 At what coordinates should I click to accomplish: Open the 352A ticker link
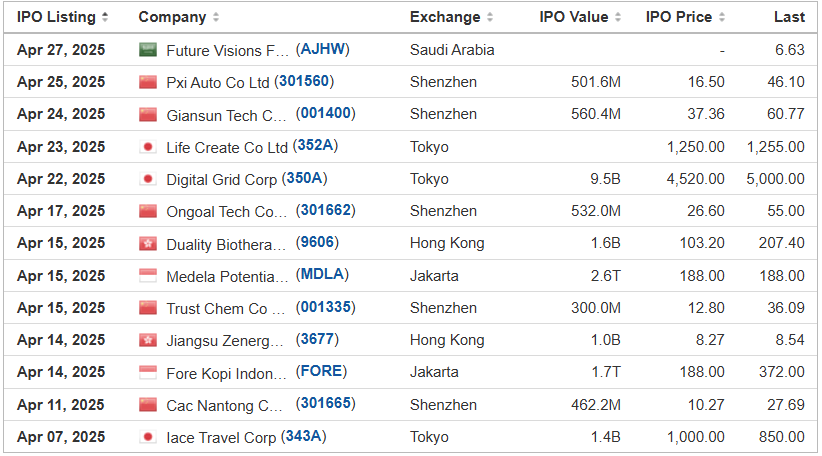click(x=315, y=146)
